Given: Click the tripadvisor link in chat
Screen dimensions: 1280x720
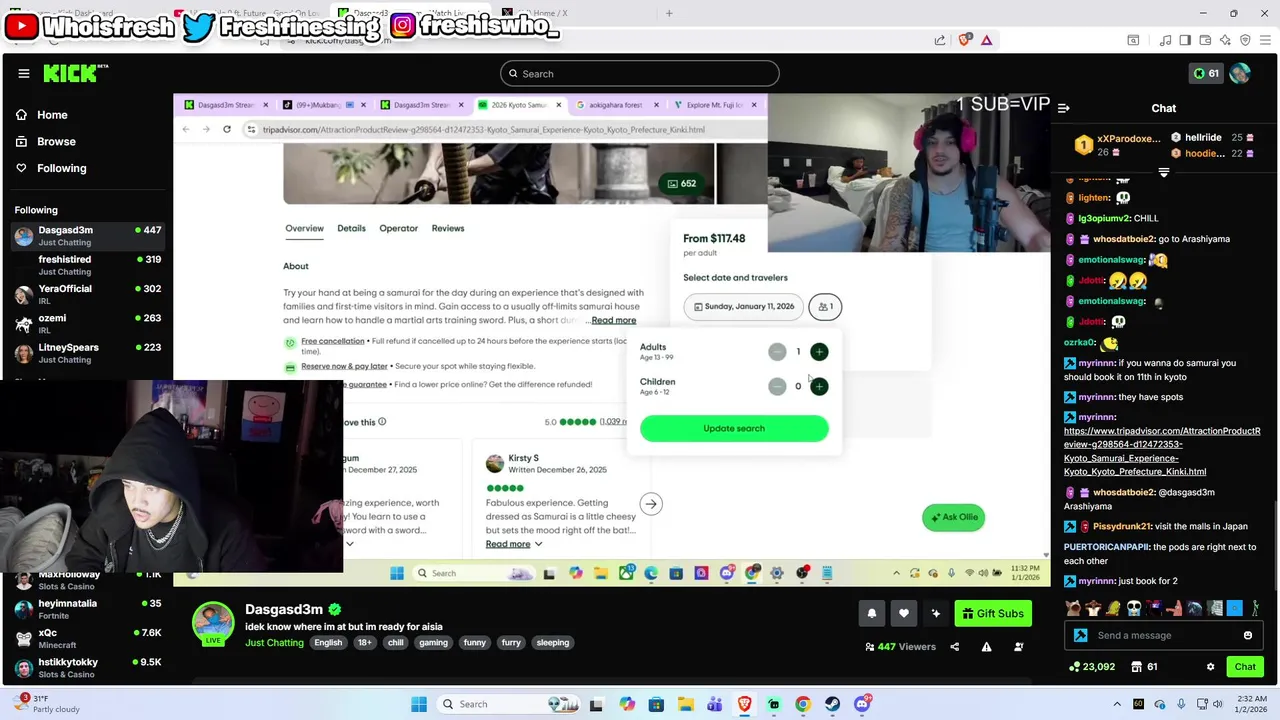Looking at the screenshot, I should pos(1162,451).
